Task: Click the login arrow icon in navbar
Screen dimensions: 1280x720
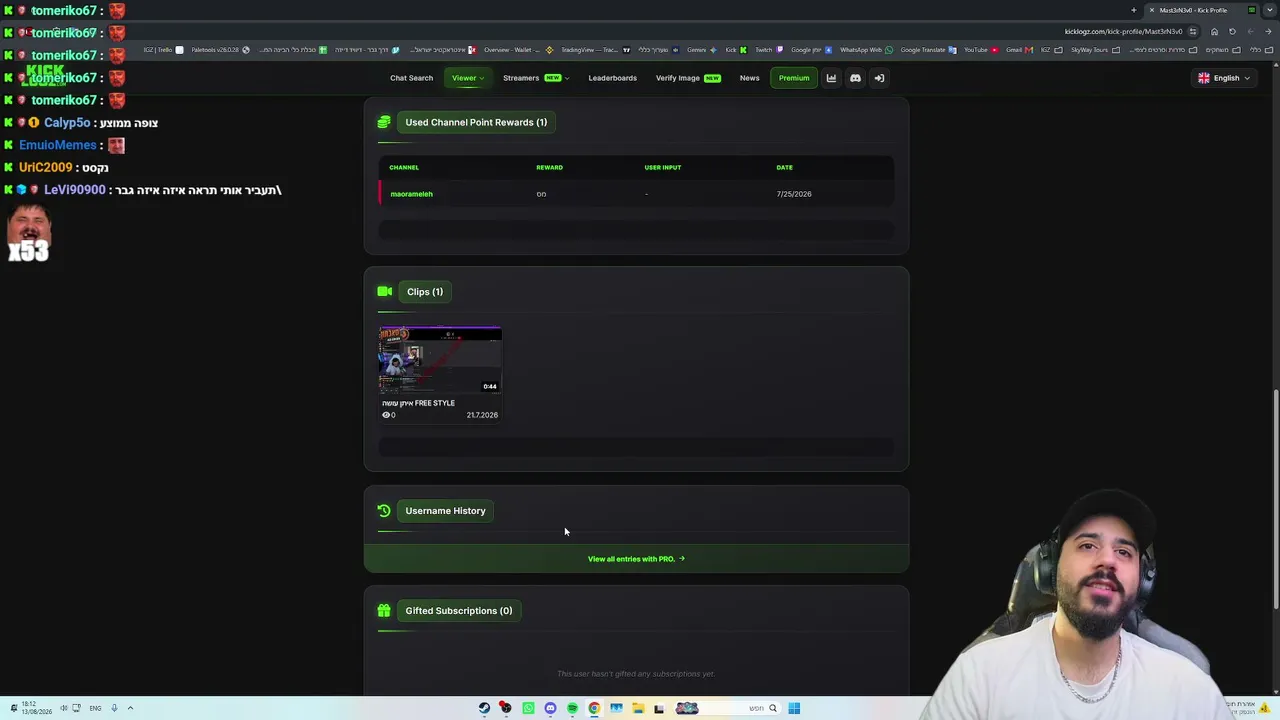Action: 879,78
